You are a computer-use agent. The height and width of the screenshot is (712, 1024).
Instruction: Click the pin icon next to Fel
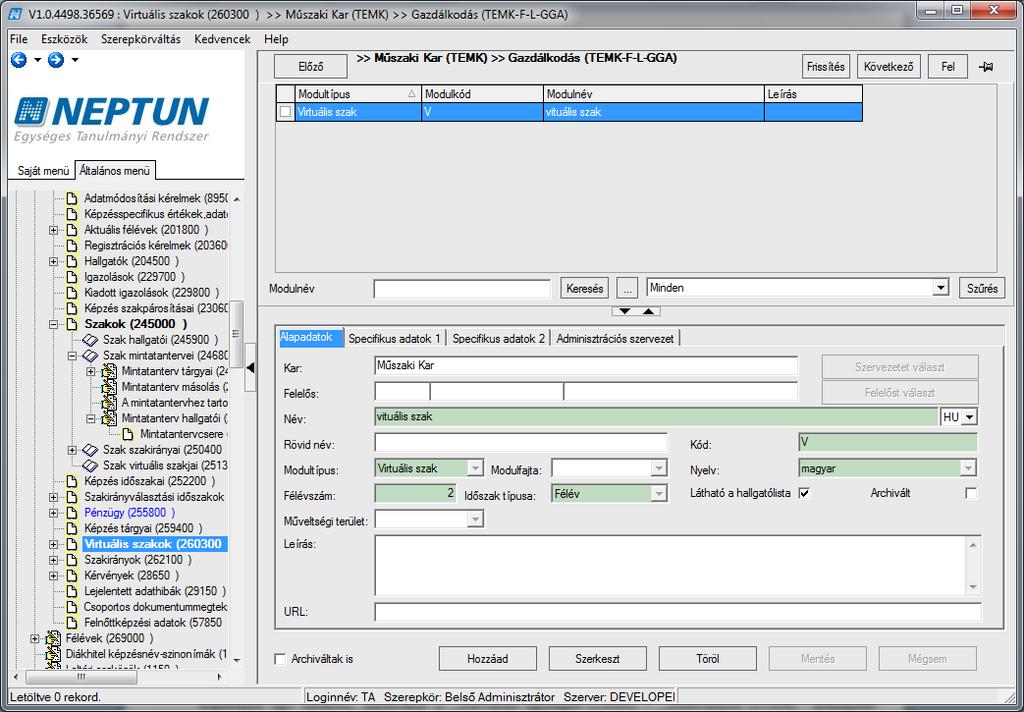(x=986, y=67)
